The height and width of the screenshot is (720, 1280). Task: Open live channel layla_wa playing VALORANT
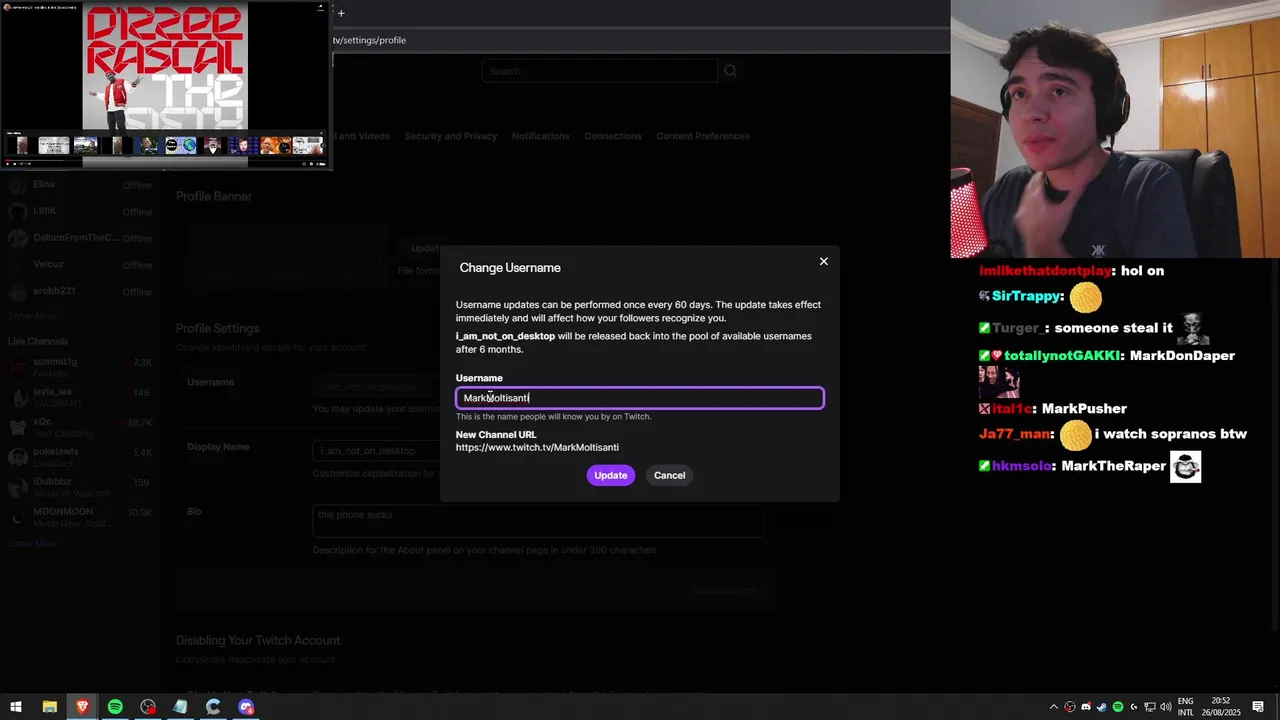[80, 397]
